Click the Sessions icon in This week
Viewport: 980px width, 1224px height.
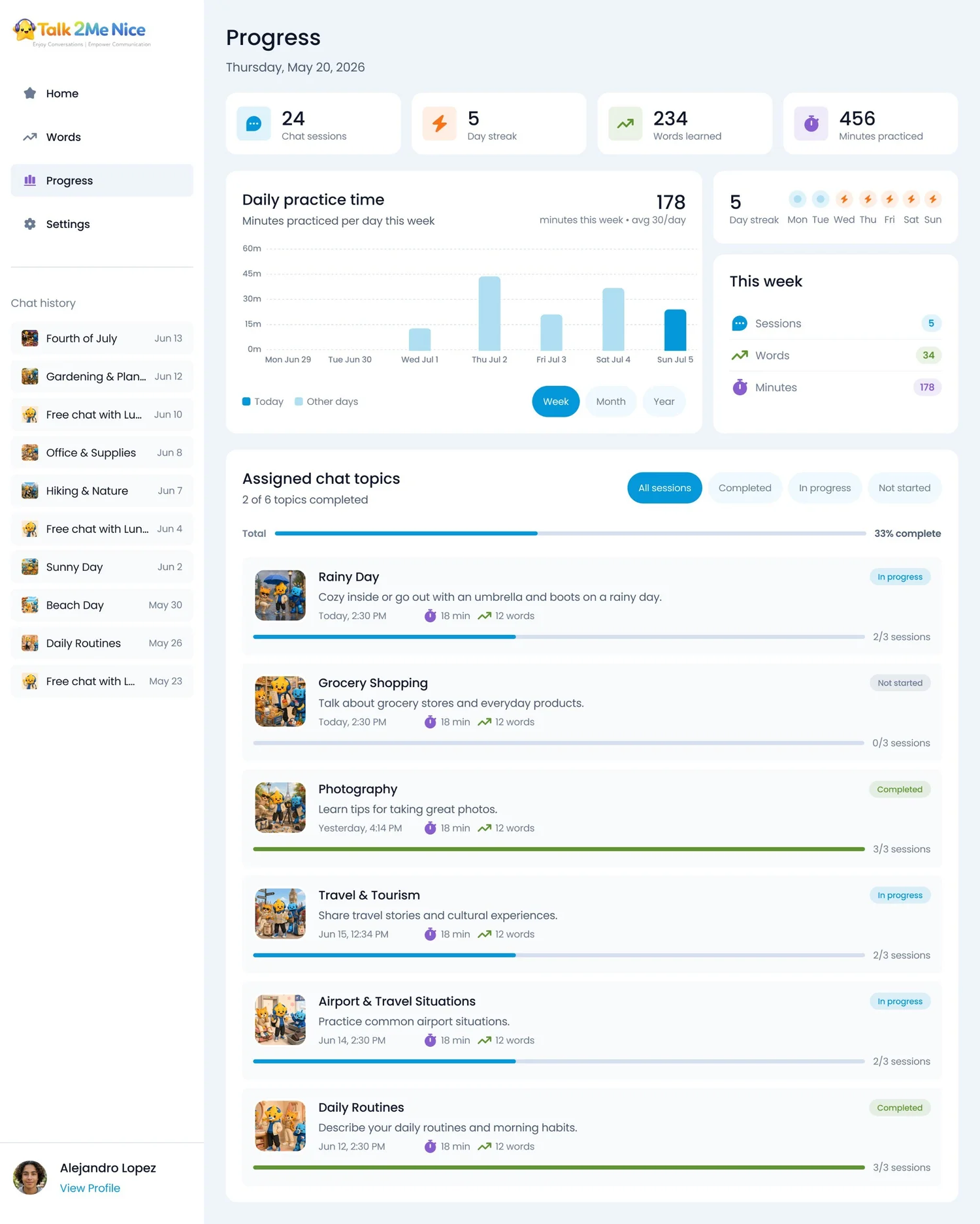(x=740, y=323)
